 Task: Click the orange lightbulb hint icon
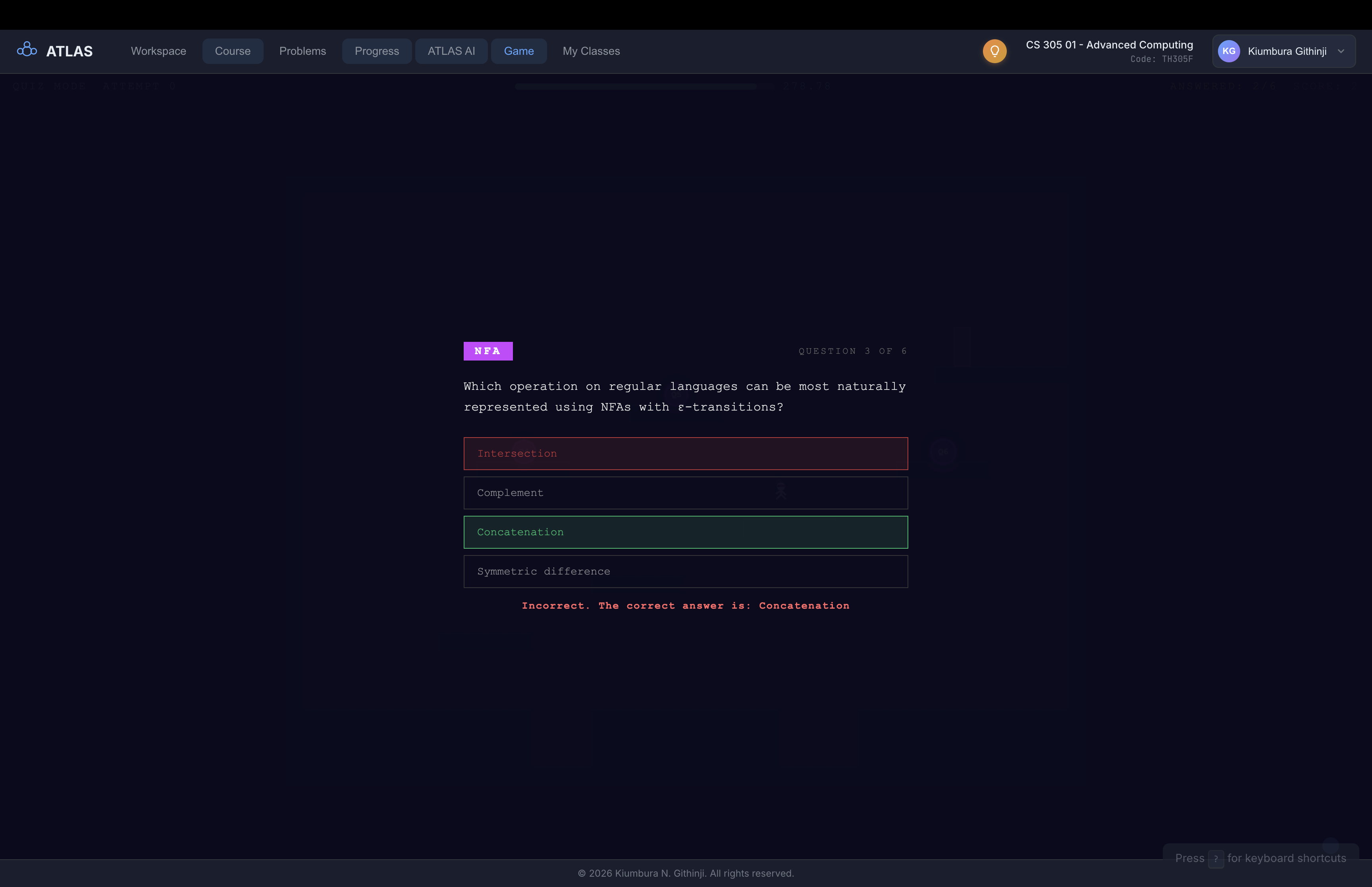[994, 51]
